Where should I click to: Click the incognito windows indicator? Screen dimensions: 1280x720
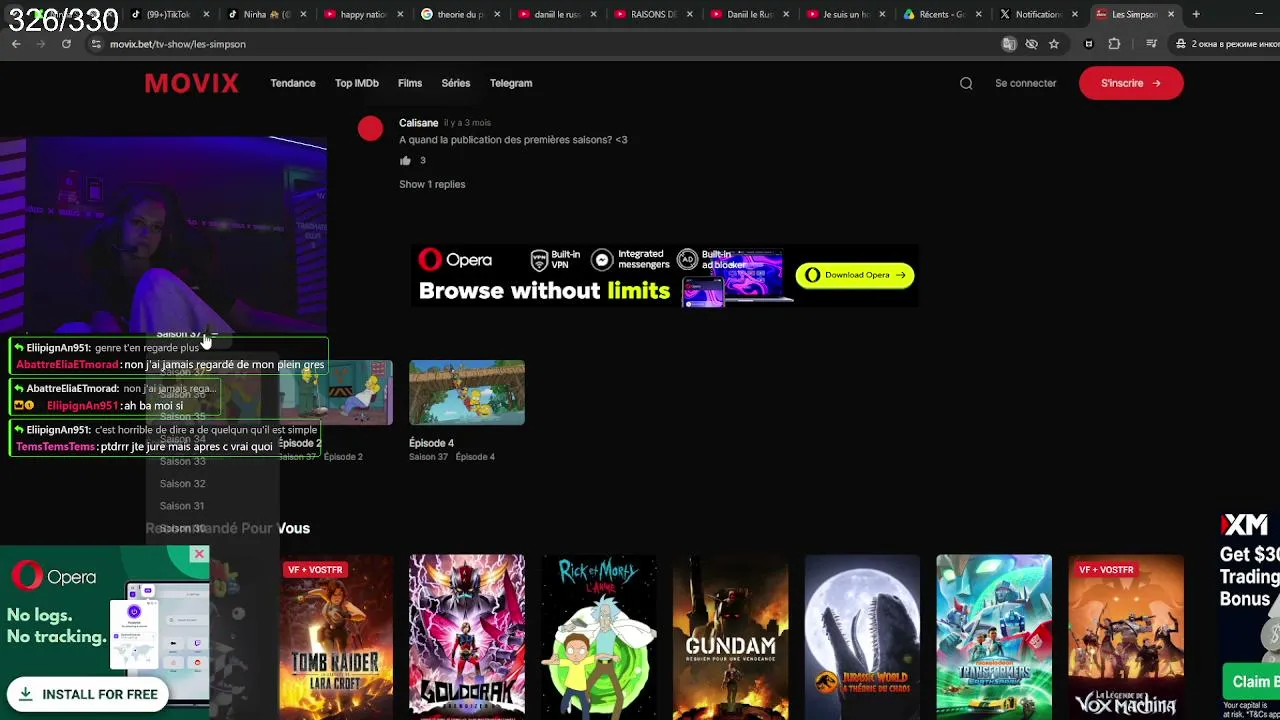click(x=1228, y=44)
